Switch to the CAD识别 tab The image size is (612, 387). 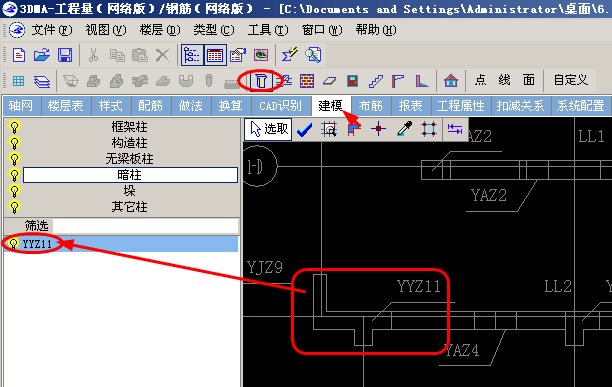[281, 106]
